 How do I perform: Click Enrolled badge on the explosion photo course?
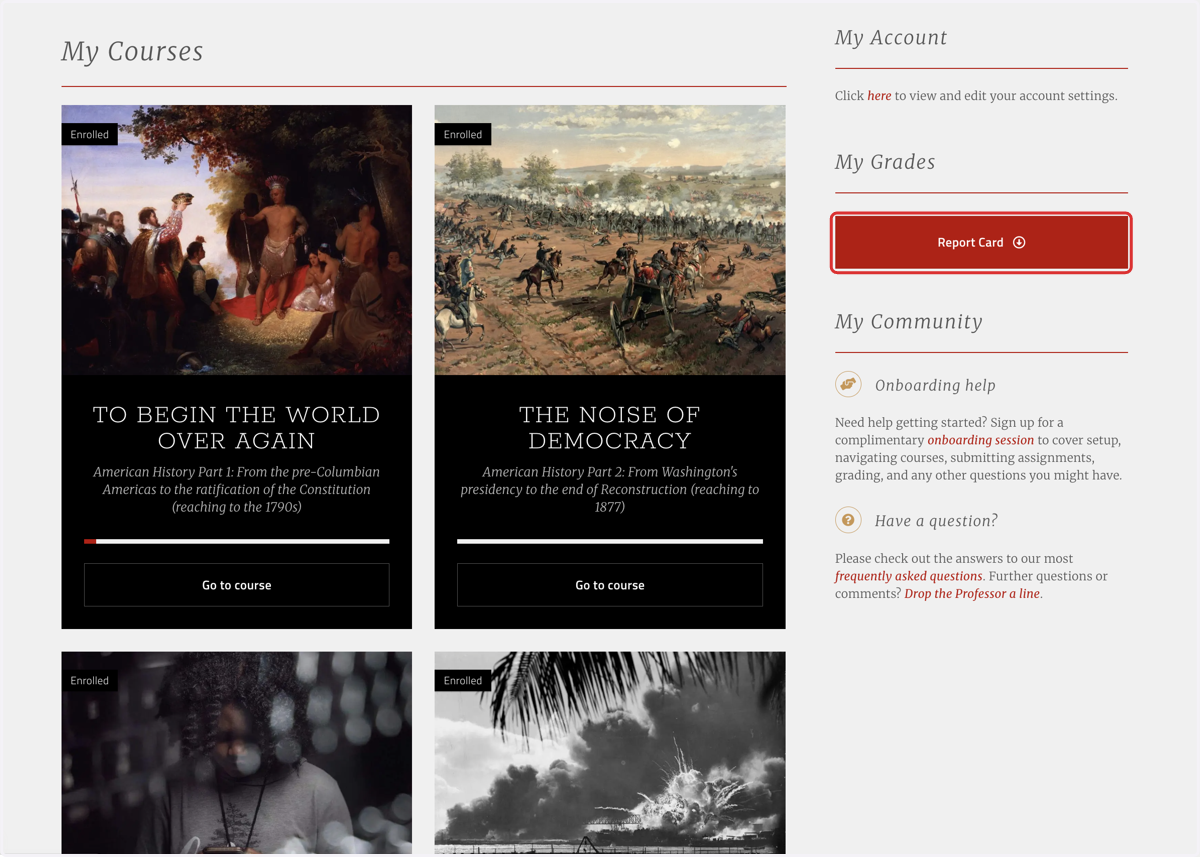pos(463,681)
